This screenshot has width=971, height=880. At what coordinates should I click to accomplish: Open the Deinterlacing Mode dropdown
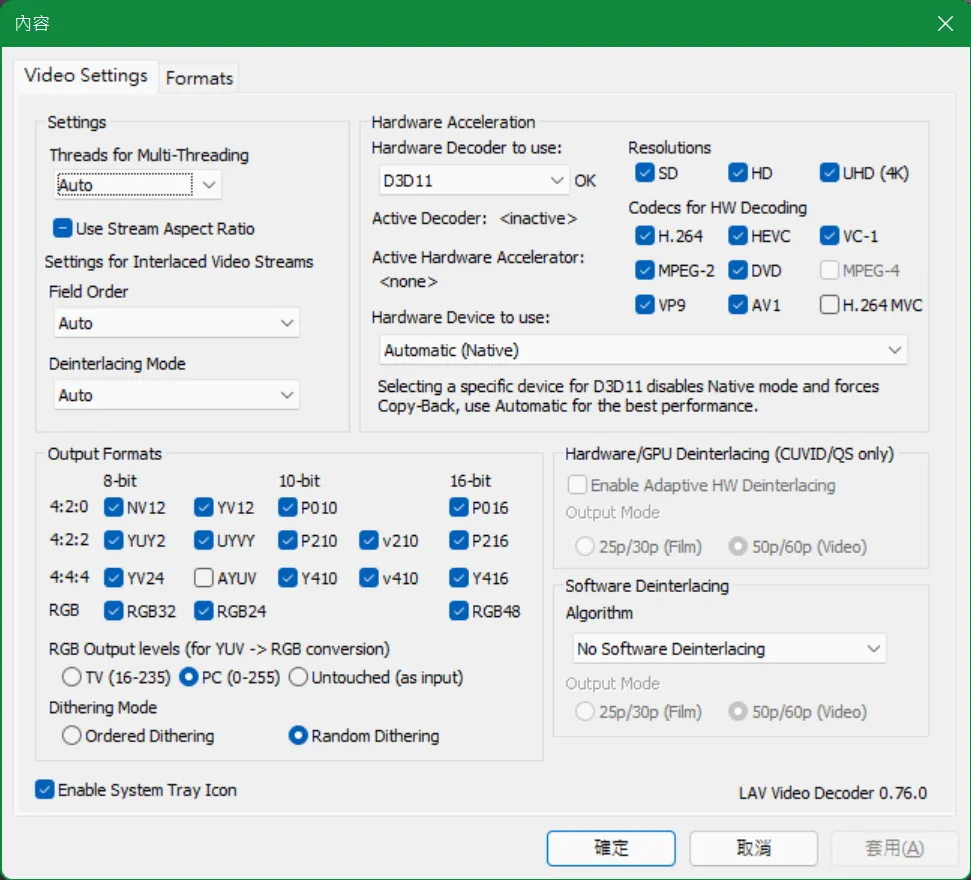(176, 396)
